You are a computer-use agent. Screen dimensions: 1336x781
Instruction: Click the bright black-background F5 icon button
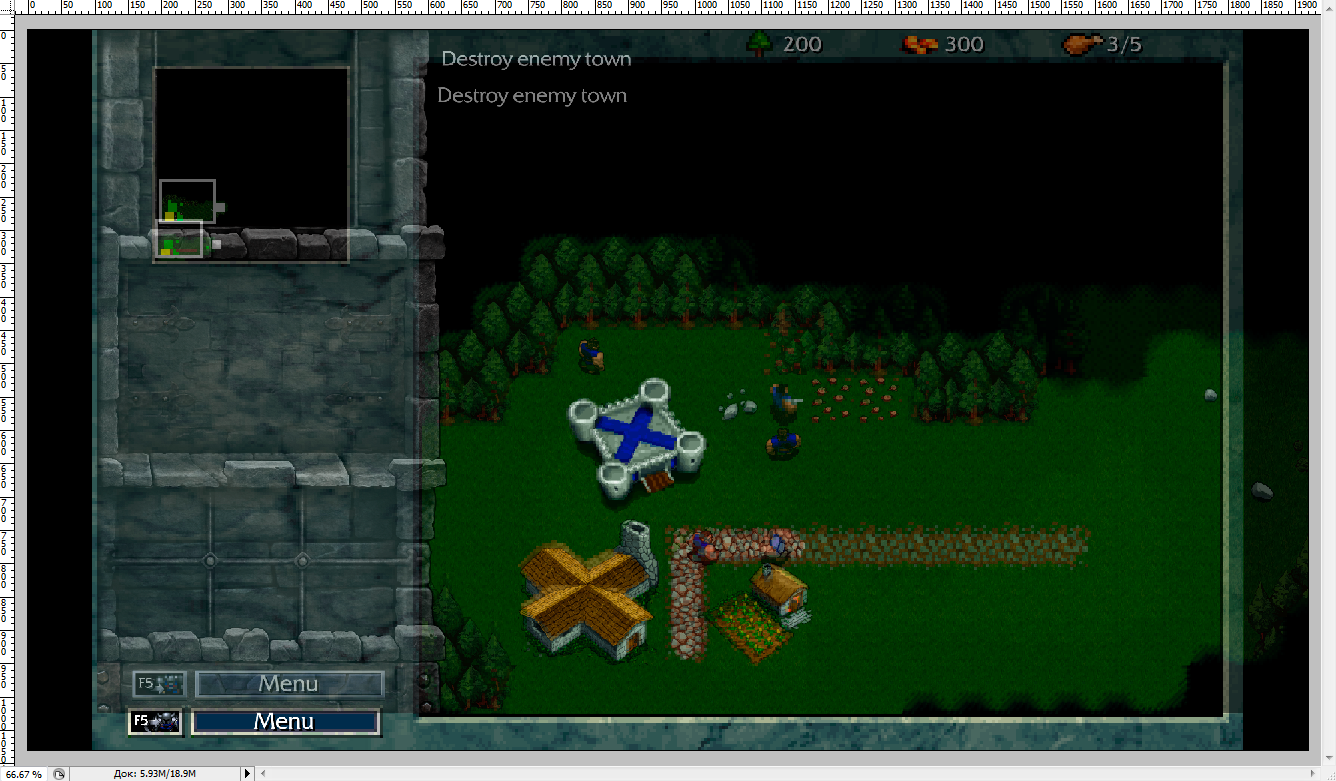tap(155, 721)
